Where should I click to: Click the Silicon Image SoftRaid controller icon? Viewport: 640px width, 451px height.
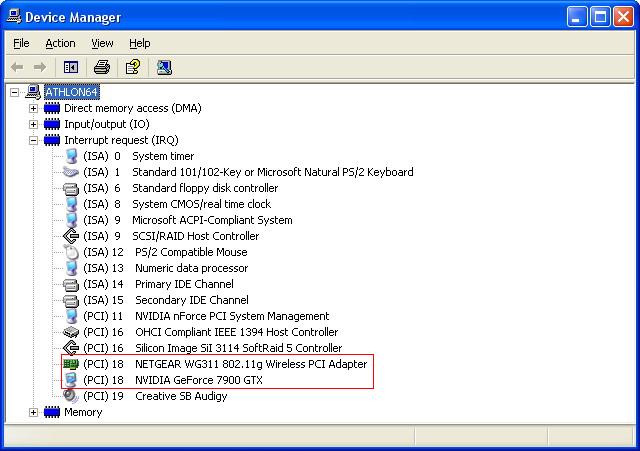[71, 348]
